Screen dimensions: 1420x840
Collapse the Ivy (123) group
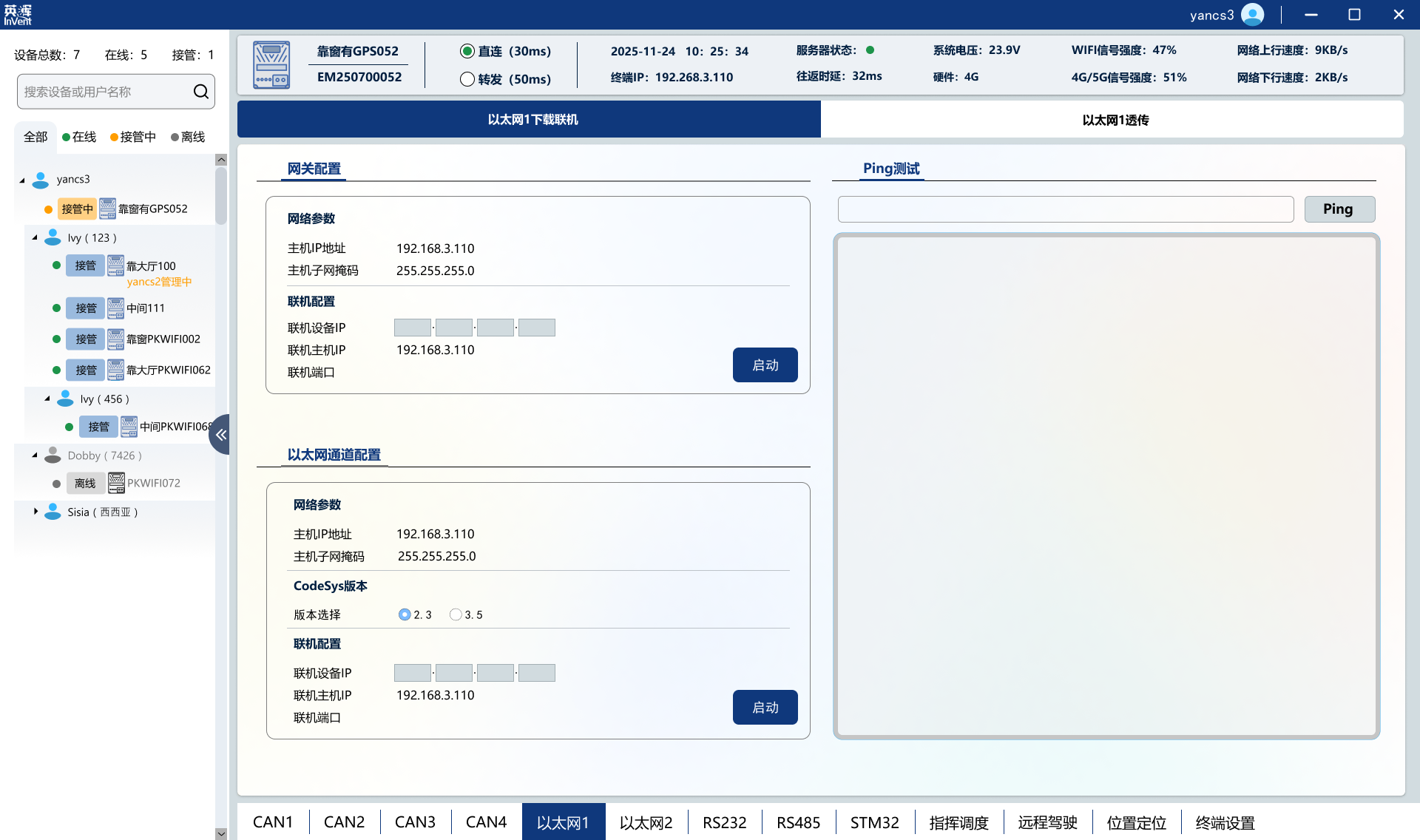(x=35, y=237)
